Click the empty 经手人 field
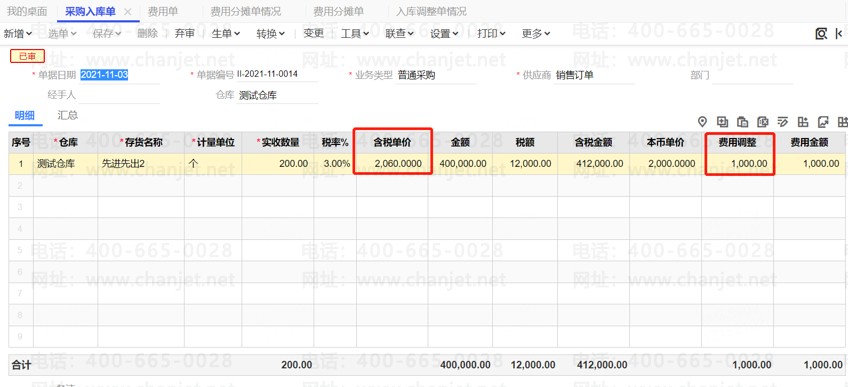The height and width of the screenshot is (387, 848). 120,96
